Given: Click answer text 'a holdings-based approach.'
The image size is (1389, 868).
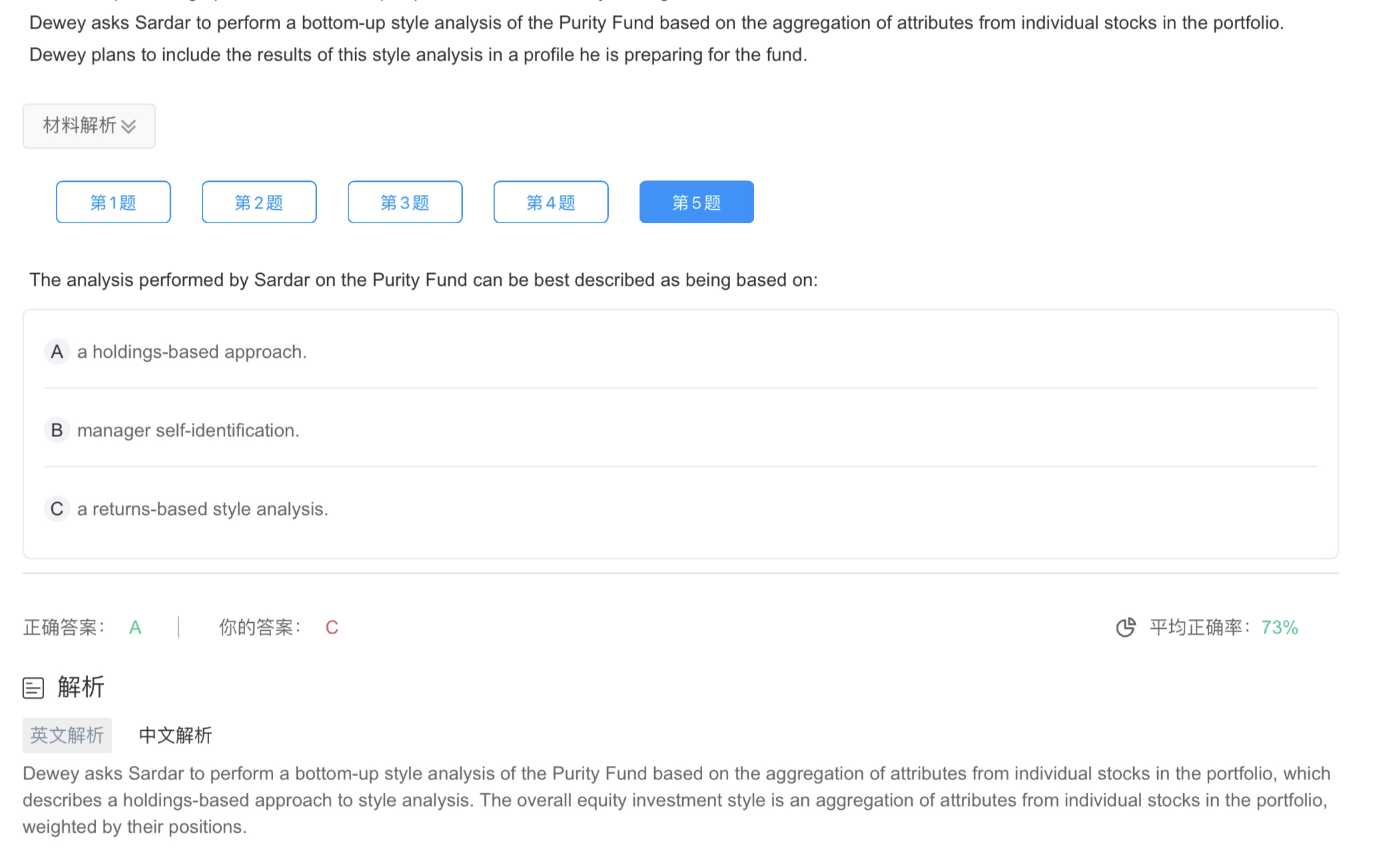Looking at the screenshot, I should (x=192, y=352).
